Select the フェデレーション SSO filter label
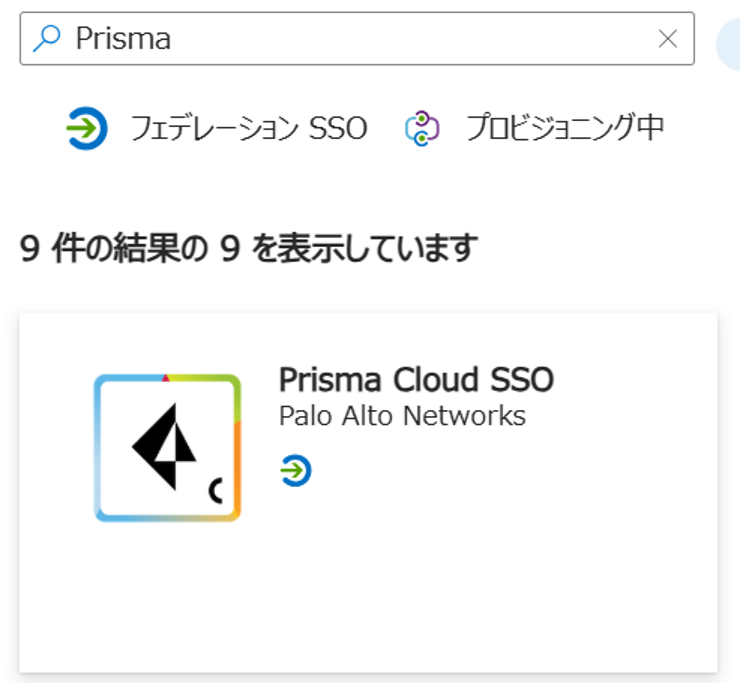The height and width of the screenshot is (683, 740). (249, 129)
